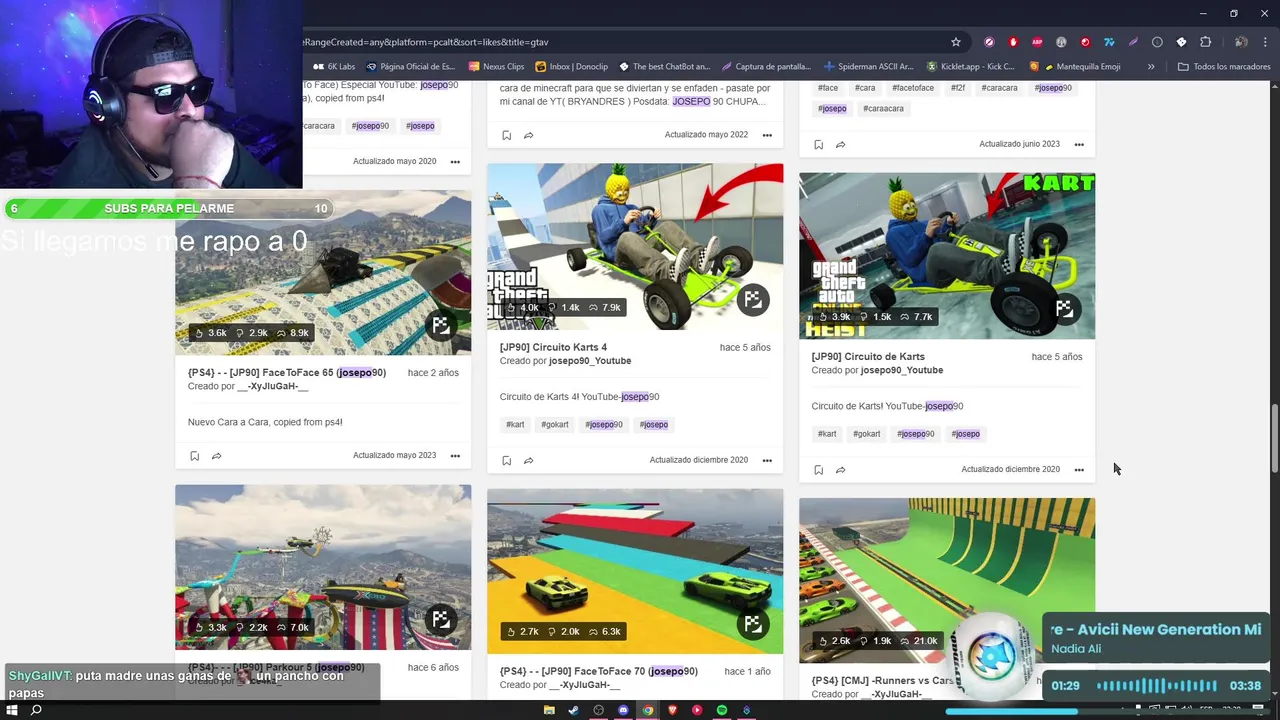View creator __-XyJluGaH-__ under FaceToFace 65
Image resolution: width=1280 pixels, height=720 pixels.
tap(273, 386)
